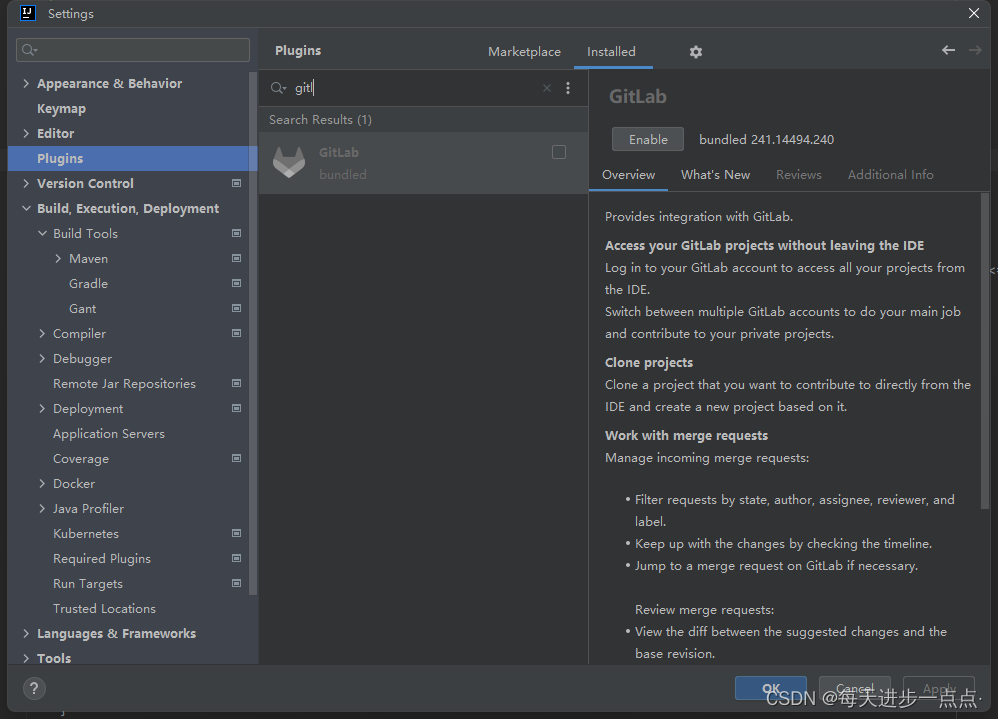The width and height of the screenshot is (998, 719).
Task: Expand the Editor section
Action: click(26, 133)
